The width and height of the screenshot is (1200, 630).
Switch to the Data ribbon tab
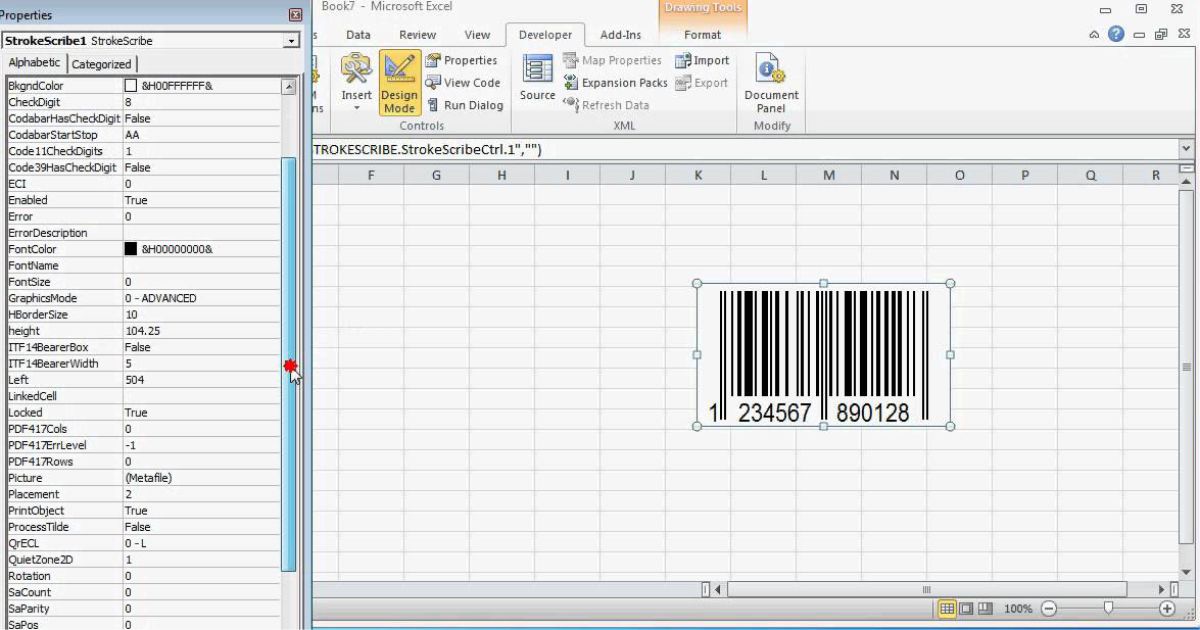tap(358, 35)
